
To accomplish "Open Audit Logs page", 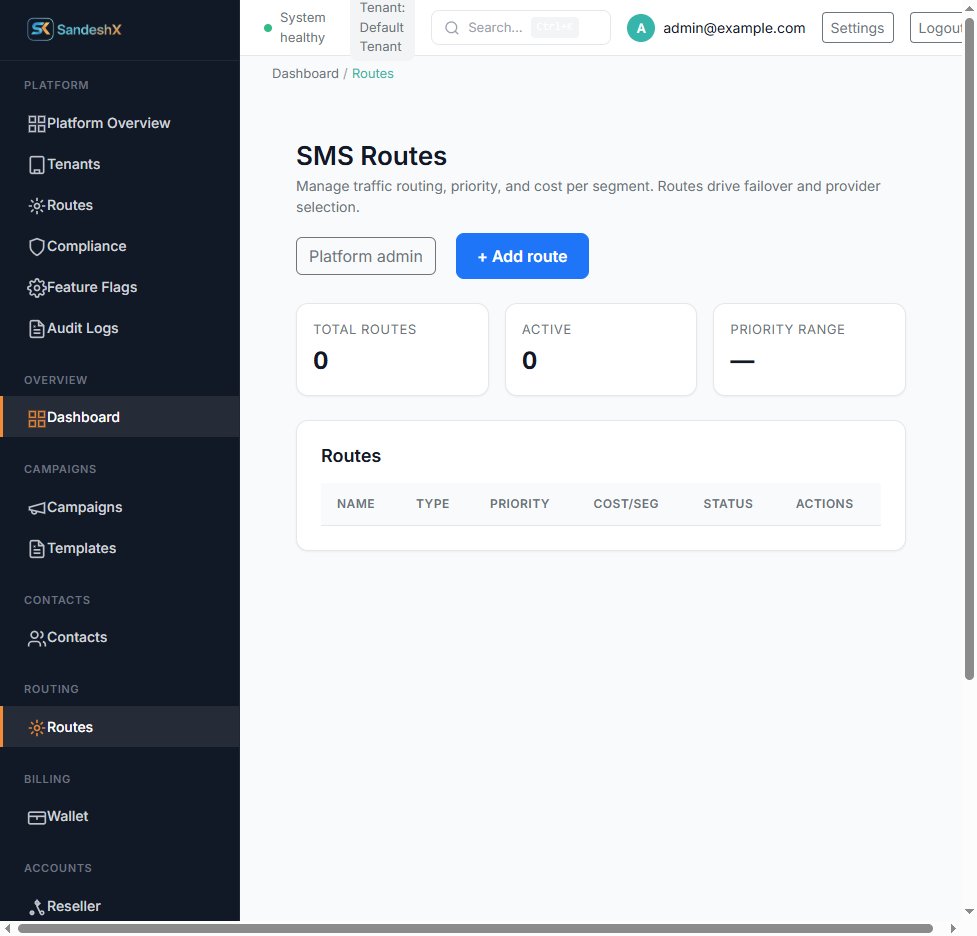I will 120,329.
